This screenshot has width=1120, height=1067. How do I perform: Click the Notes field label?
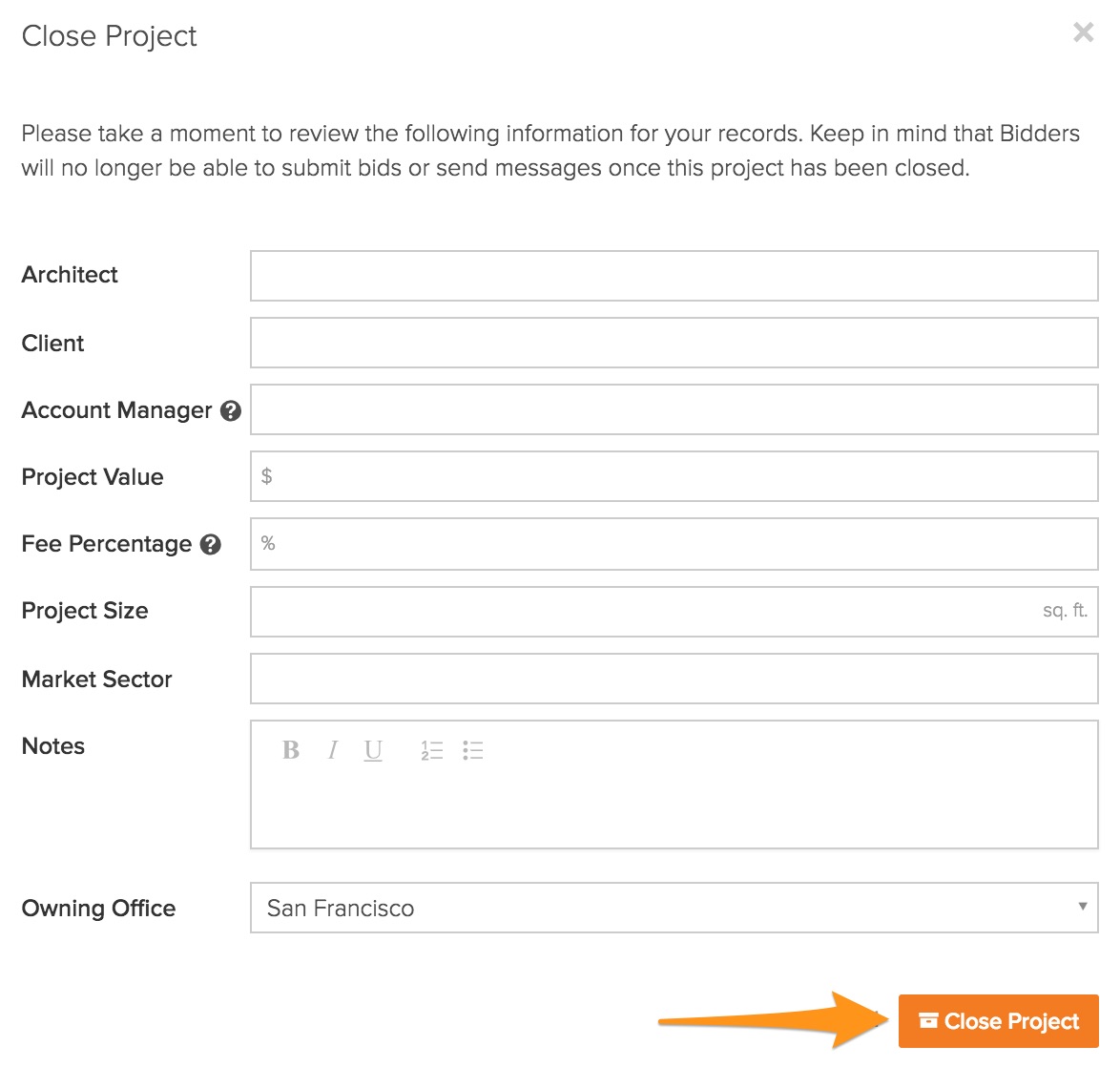tap(53, 746)
